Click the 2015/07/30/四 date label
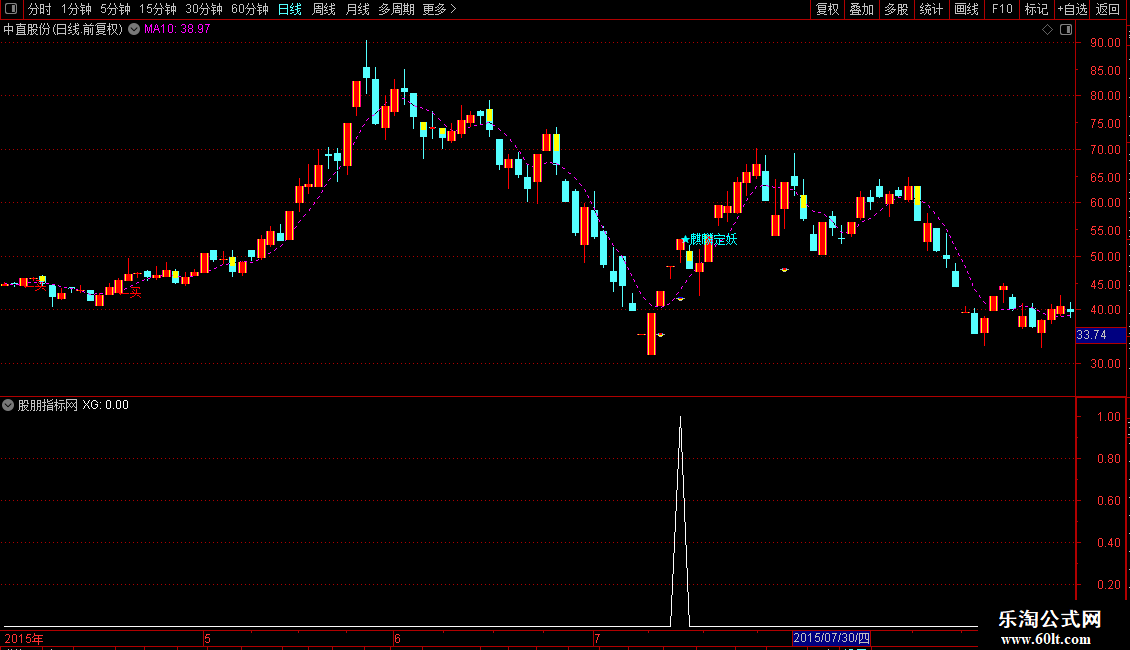1130x650 pixels. click(832, 638)
